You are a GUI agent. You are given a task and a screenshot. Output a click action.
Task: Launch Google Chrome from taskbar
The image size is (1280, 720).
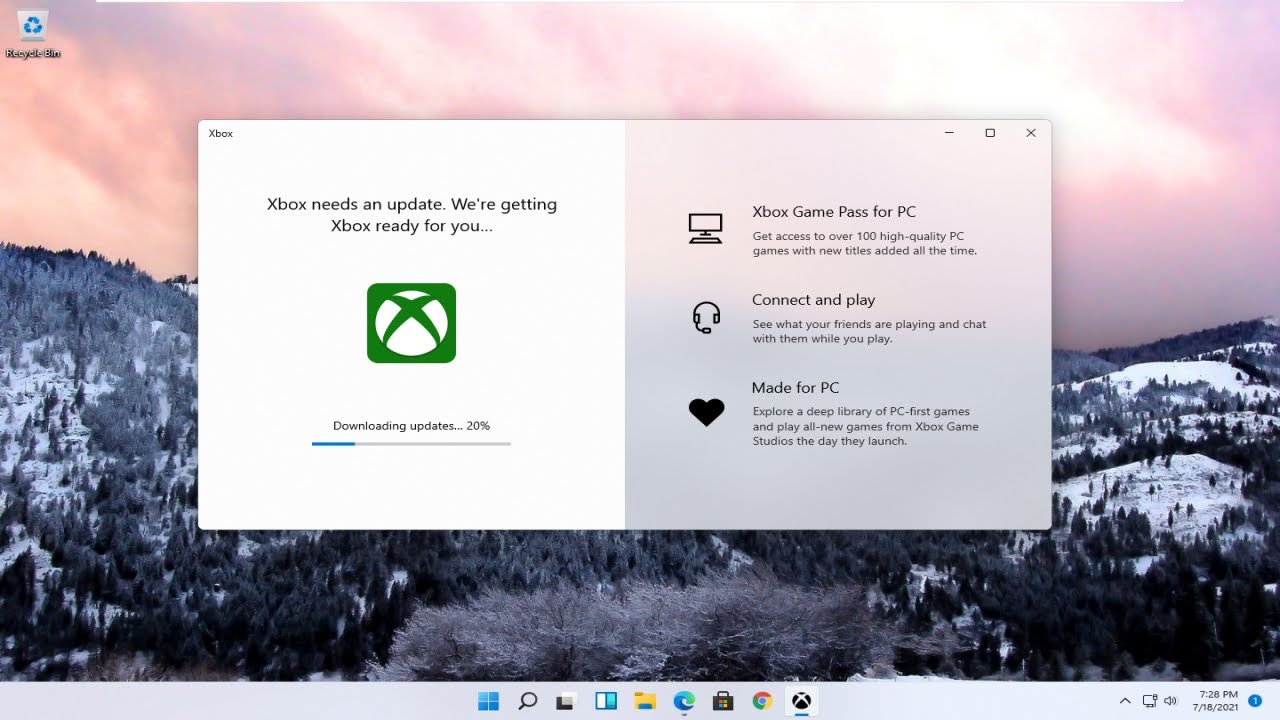(x=762, y=701)
